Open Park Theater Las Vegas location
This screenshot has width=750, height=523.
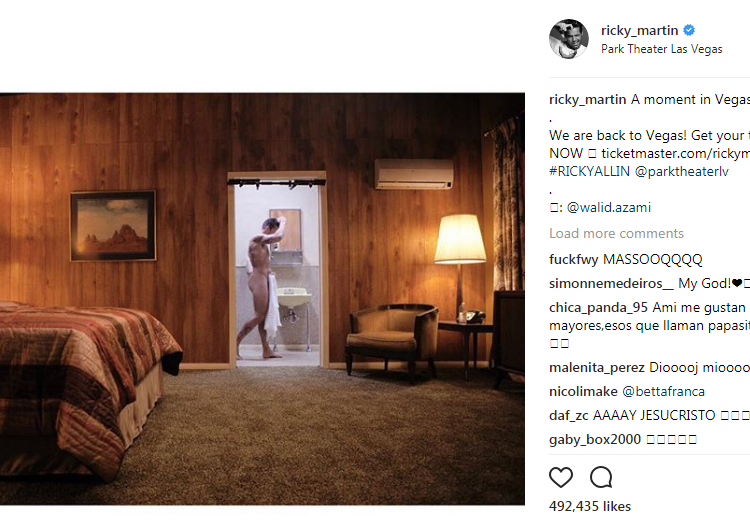(x=662, y=49)
